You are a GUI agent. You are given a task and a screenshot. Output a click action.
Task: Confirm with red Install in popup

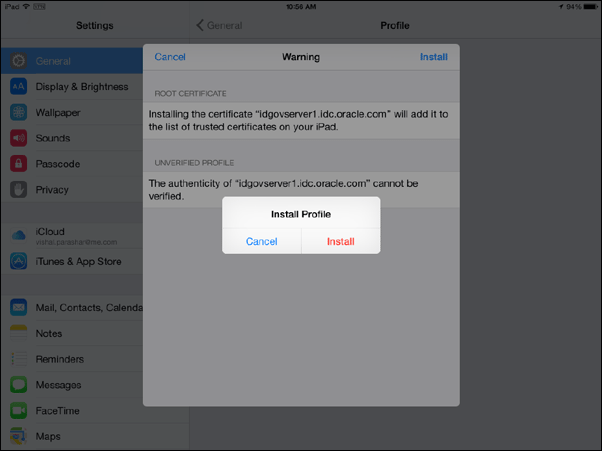coord(341,241)
